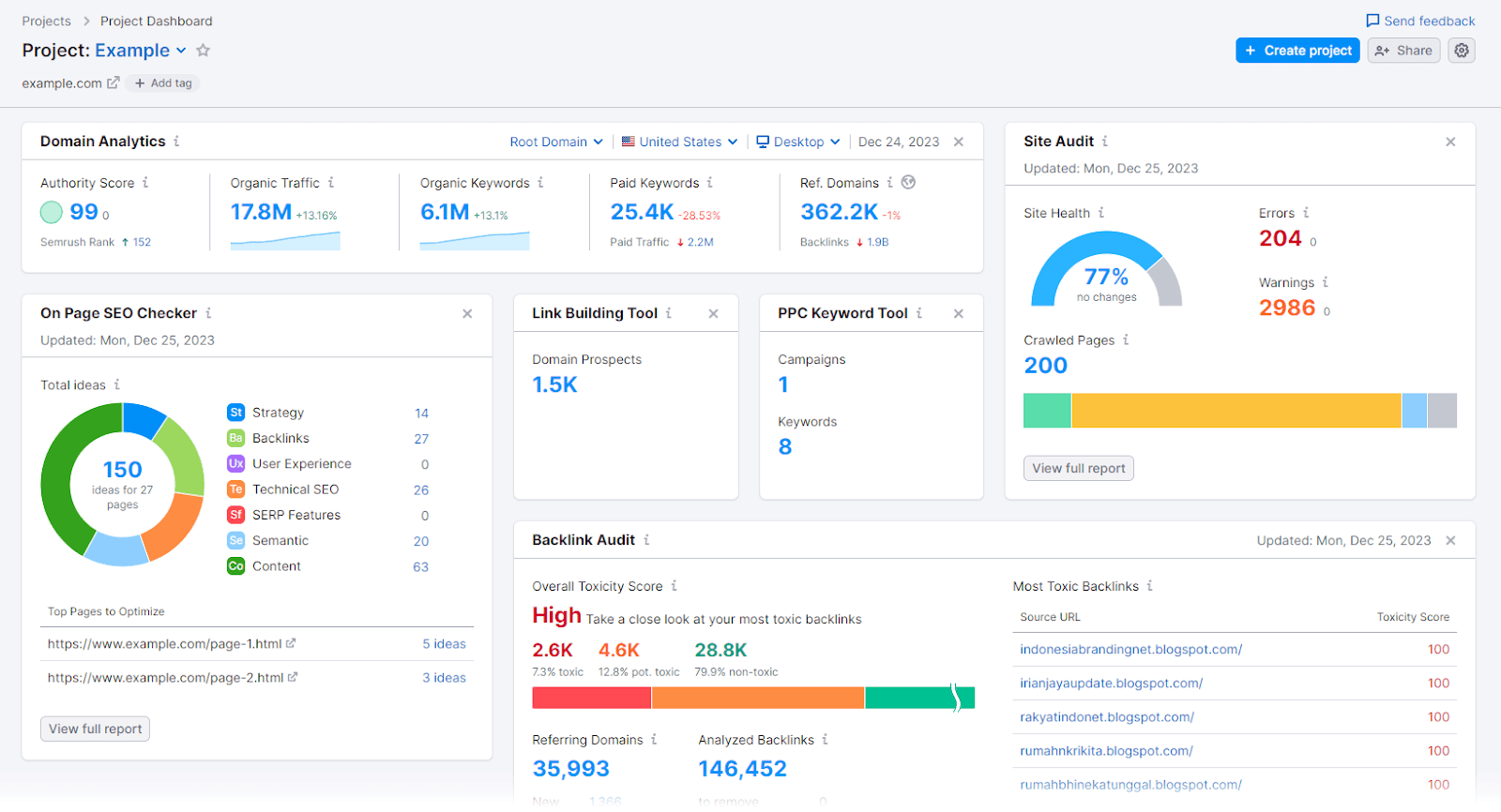Open irianjayaupdate.blogspot.com link

click(x=1112, y=683)
